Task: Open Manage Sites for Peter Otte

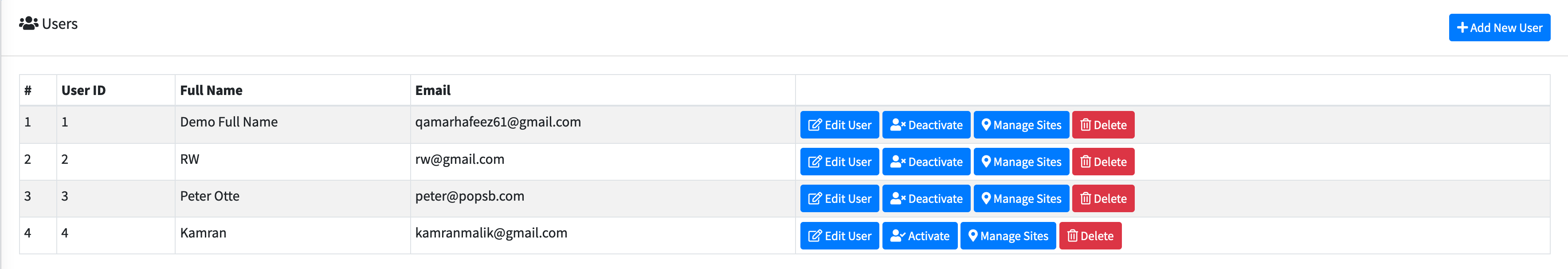Action: point(1021,199)
